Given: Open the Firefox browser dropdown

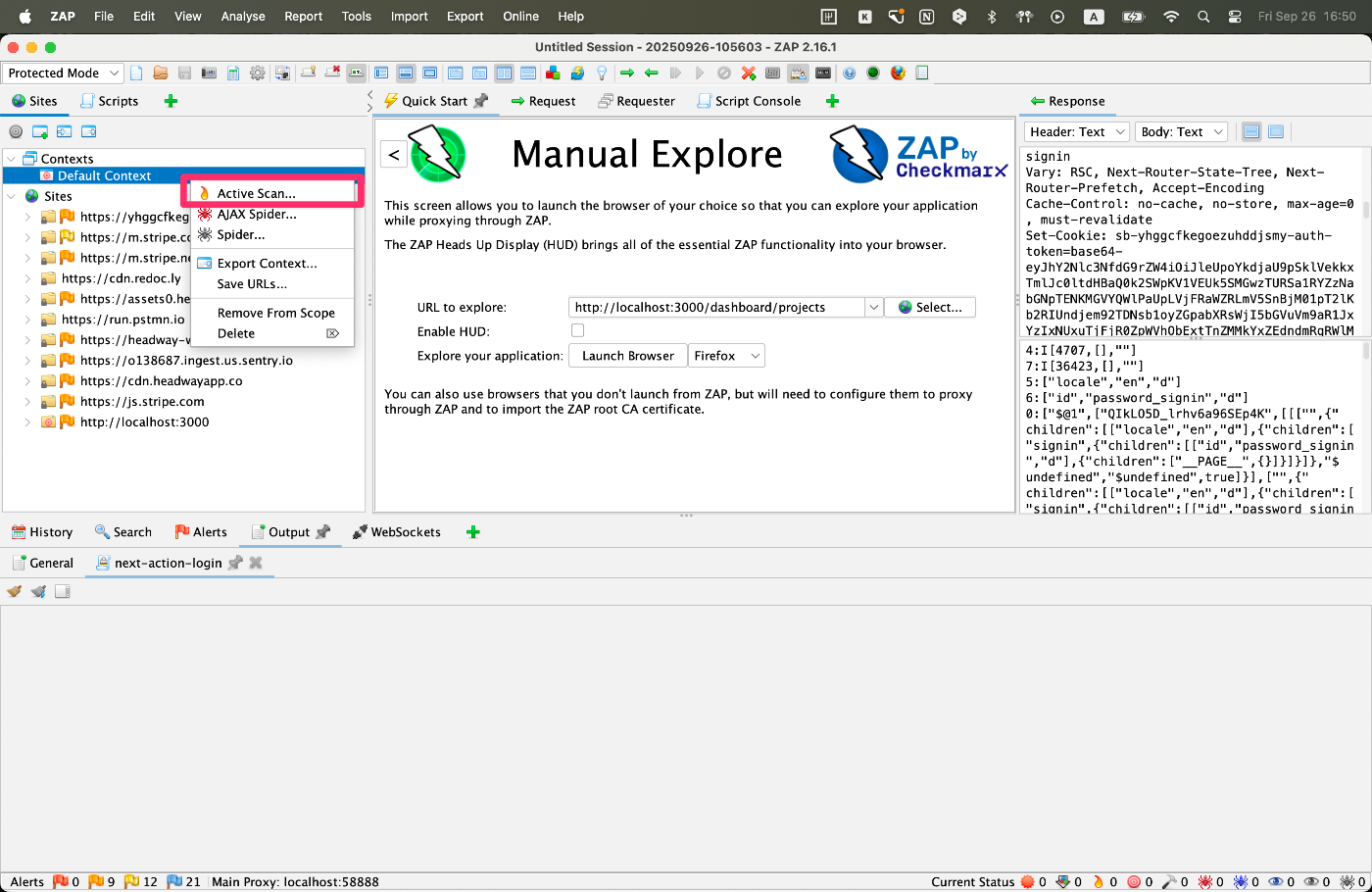Looking at the screenshot, I should tap(726, 356).
